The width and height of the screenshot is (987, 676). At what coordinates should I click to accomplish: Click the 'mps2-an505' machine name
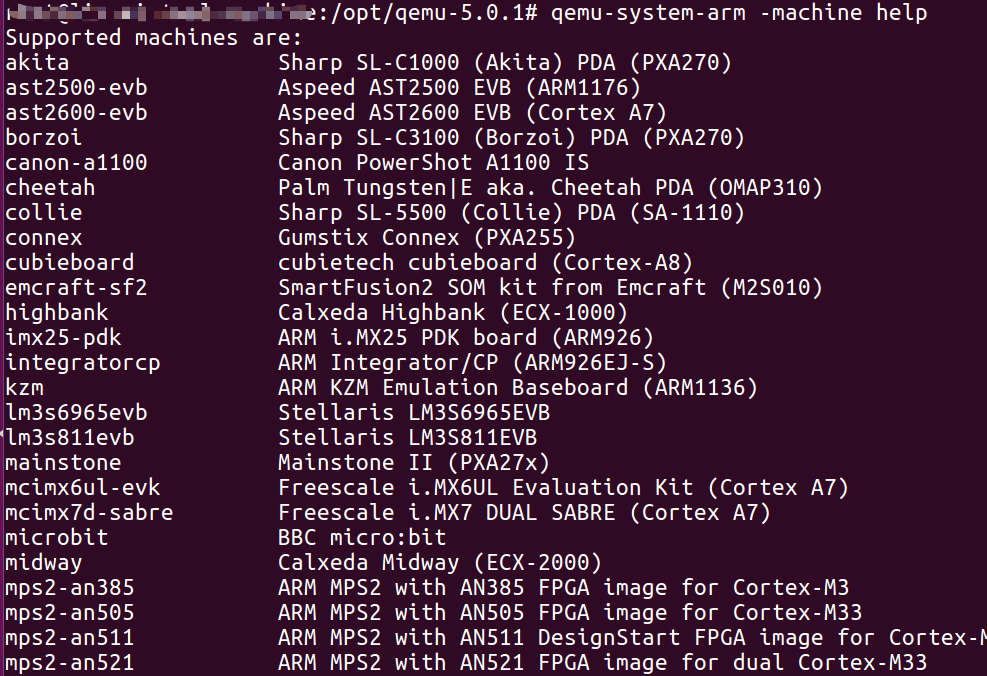(x=70, y=613)
